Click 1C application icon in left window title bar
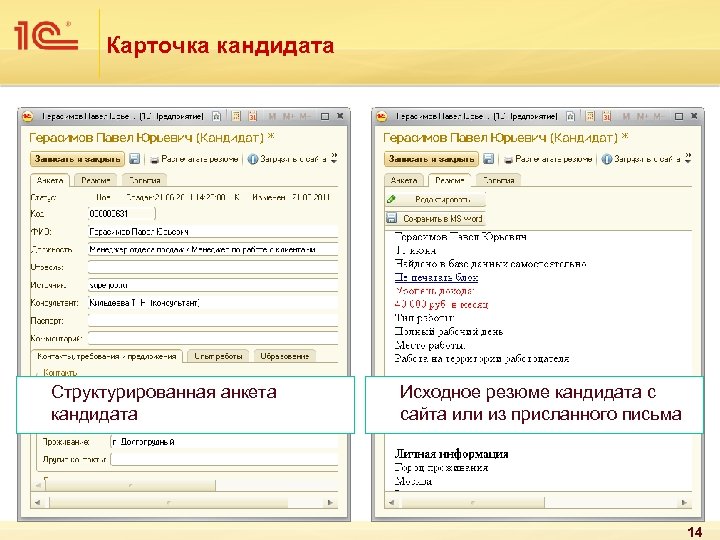The width and height of the screenshot is (720, 540). (x=28, y=117)
